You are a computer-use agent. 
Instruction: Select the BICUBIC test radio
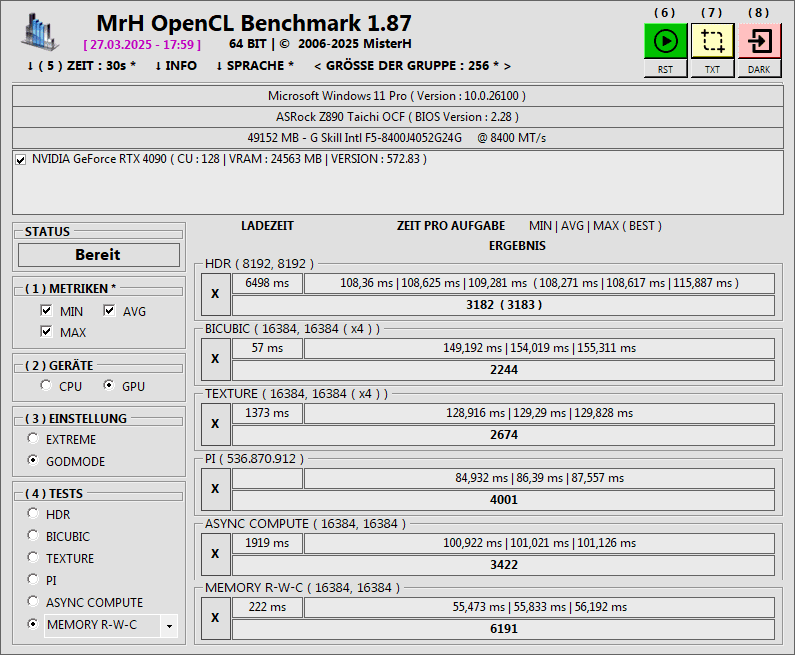pyautogui.click(x=33, y=535)
